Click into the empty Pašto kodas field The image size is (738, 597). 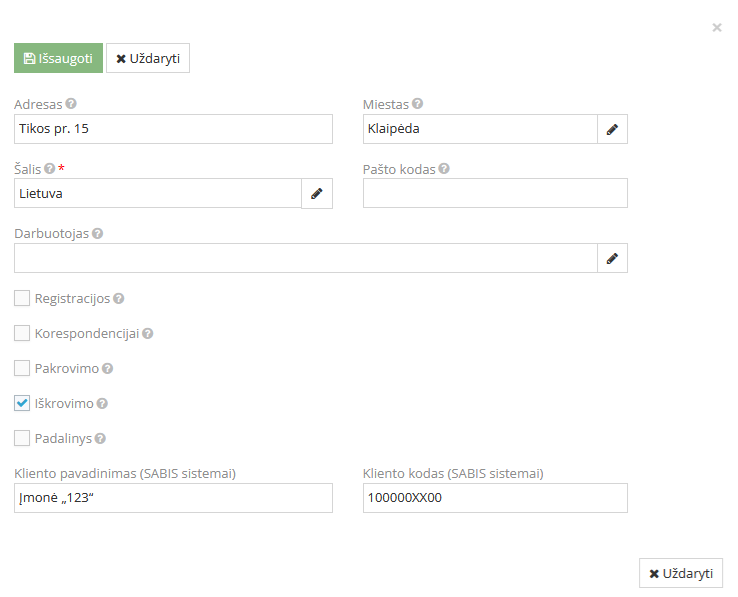(495, 194)
